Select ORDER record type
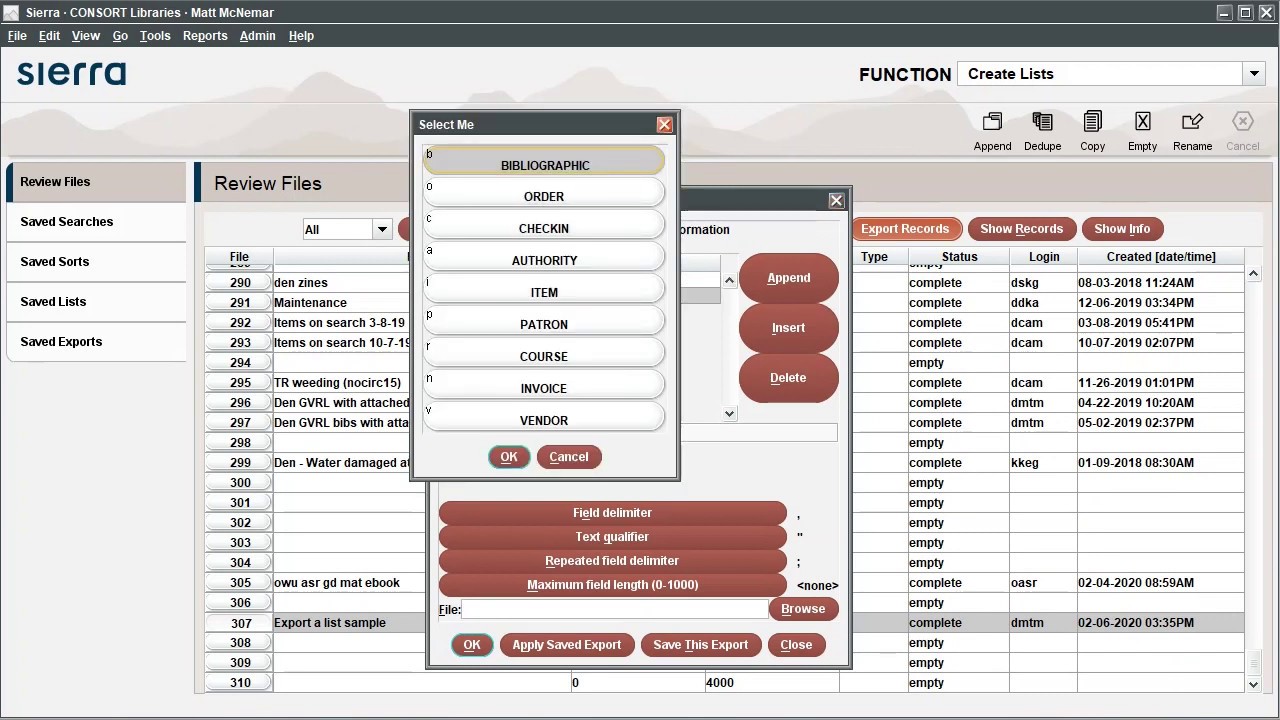The image size is (1280, 720). [x=544, y=193]
